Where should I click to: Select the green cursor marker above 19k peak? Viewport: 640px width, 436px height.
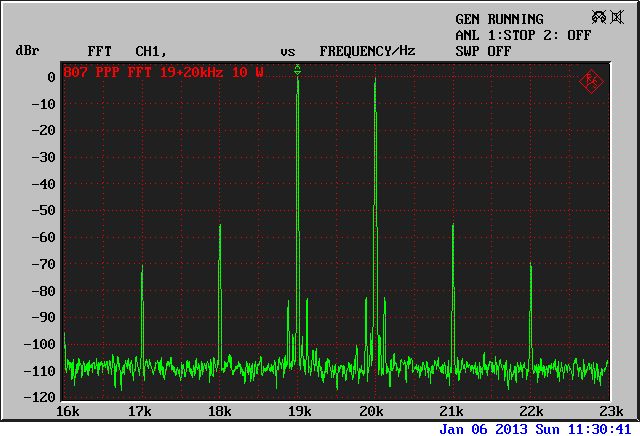click(x=298, y=69)
